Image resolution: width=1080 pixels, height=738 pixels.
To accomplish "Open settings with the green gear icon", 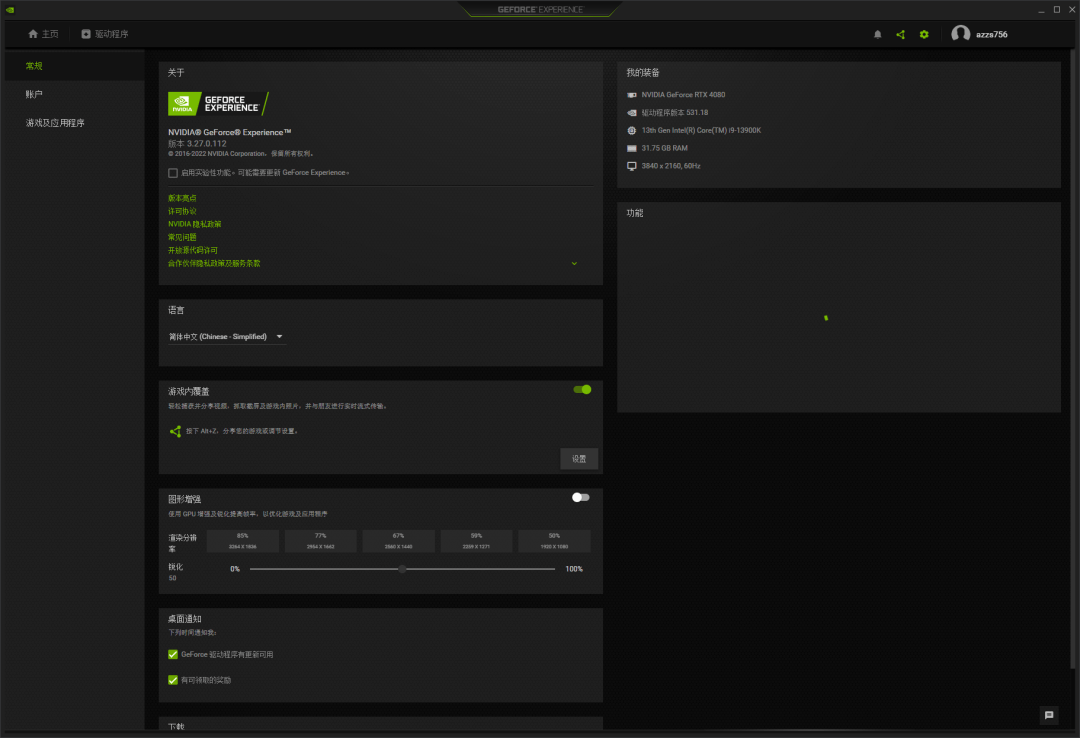I will [x=924, y=34].
